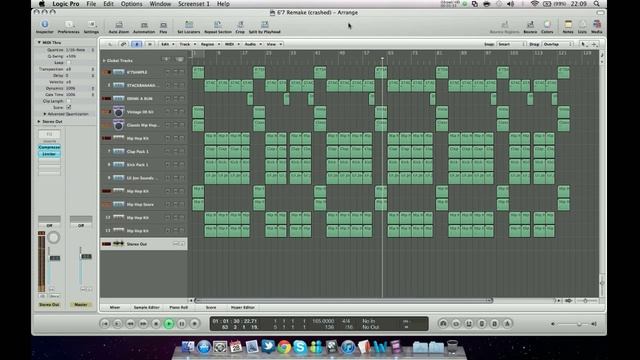This screenshot has width=640, height=360.
Task: Switch to the Sample Editor tab
Action: [x=147, y=307]
